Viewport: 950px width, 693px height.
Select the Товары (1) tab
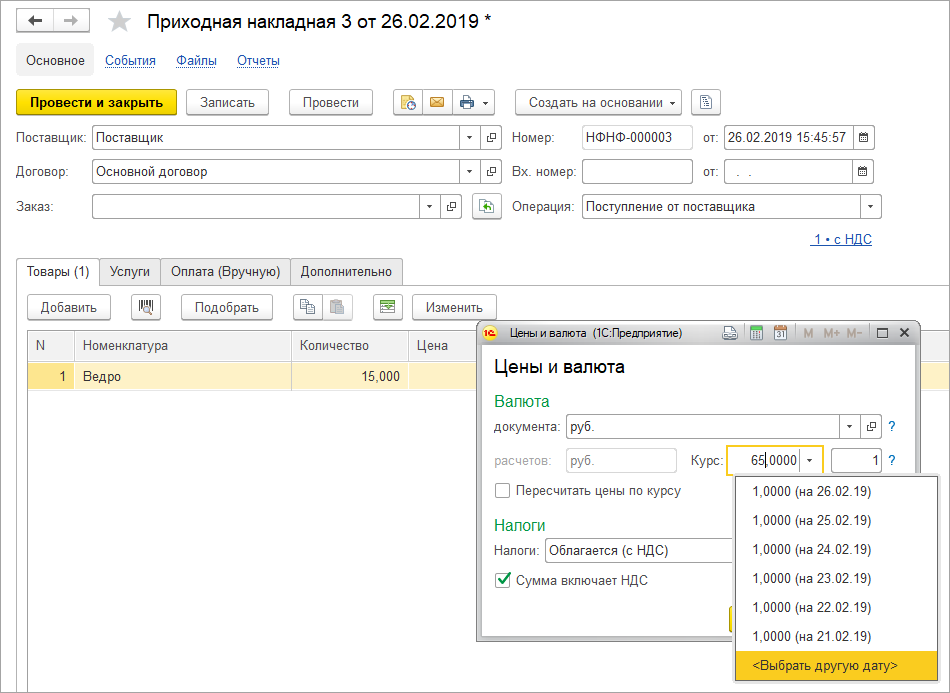[x=58, y=271]
